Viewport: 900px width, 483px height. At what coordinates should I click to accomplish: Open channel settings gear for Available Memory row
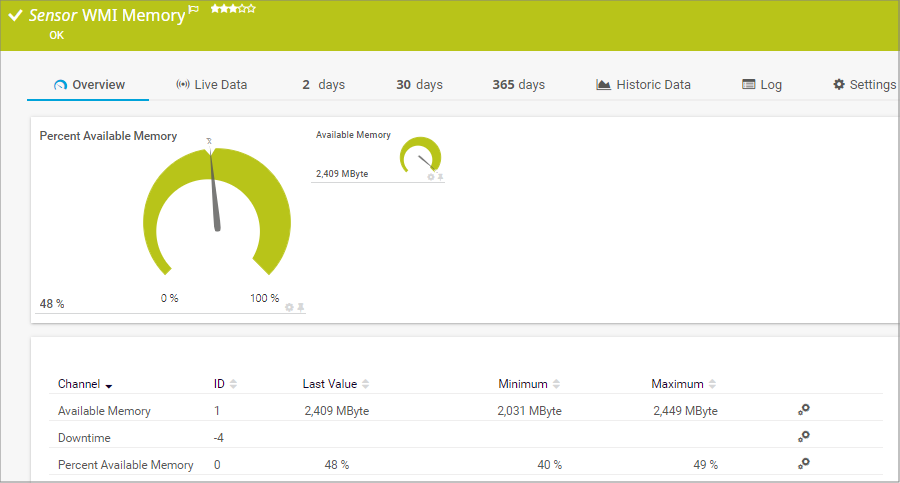click(803, 410)
